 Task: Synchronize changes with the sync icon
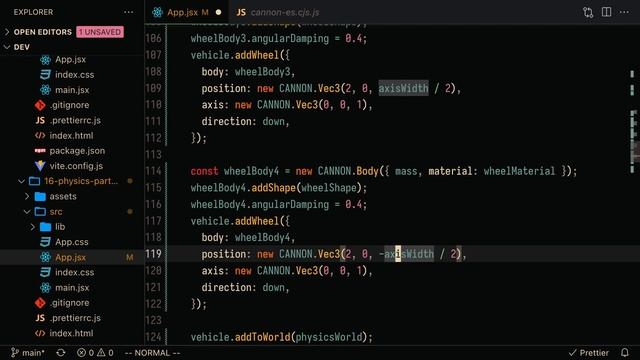[x=61, y=353]
